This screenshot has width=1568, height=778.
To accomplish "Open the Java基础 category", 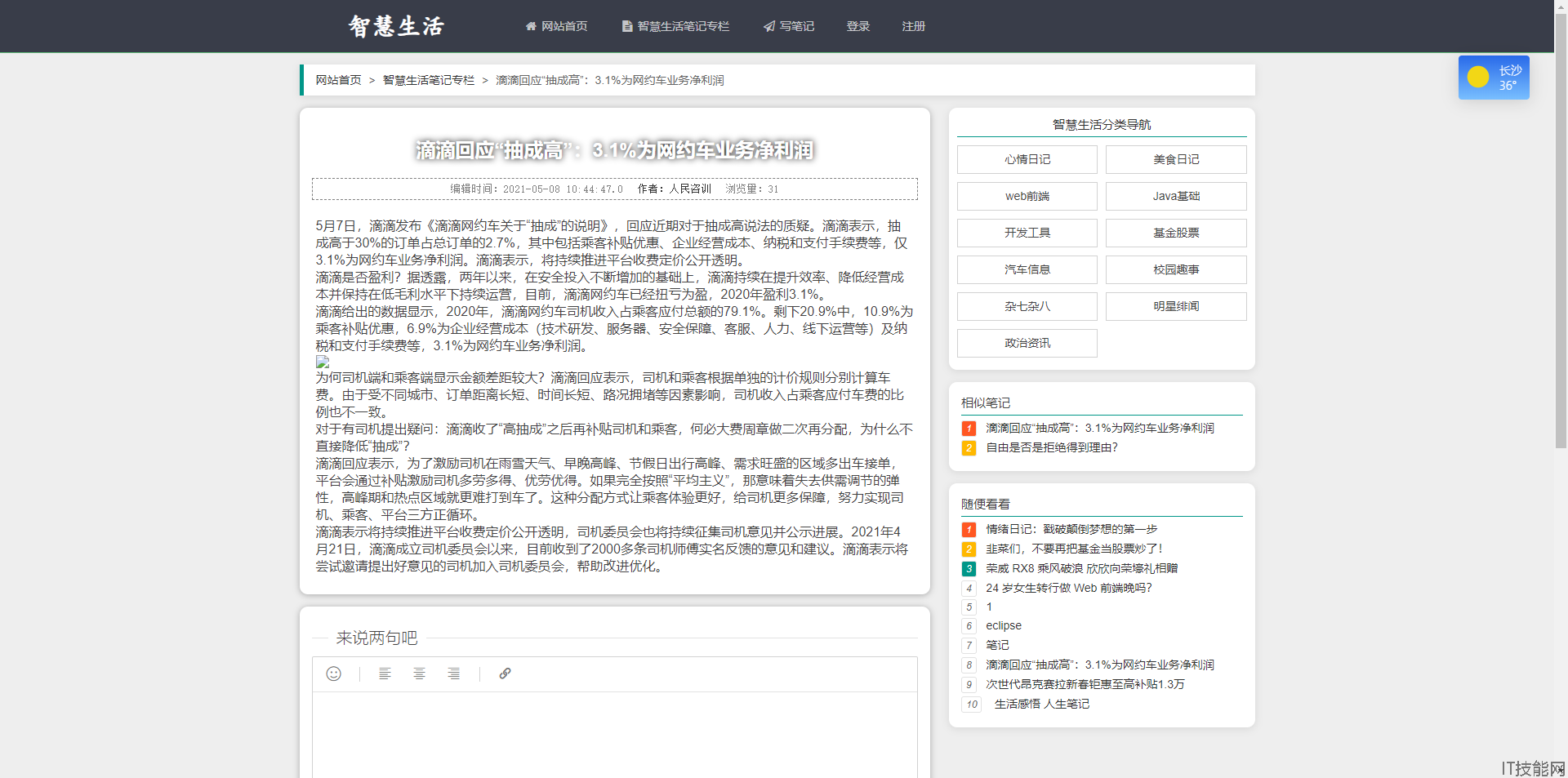I will [1176, 196].
